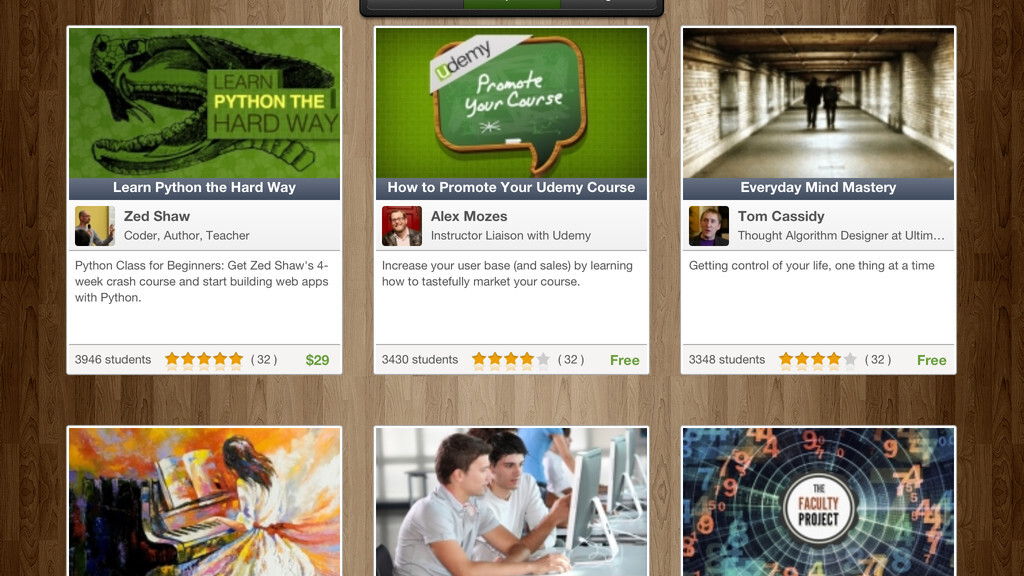The width and height of the screenshot is (1024, 576).
Task: Tap Alex Mozes' instructor avatar
Action: coord(402,226)
